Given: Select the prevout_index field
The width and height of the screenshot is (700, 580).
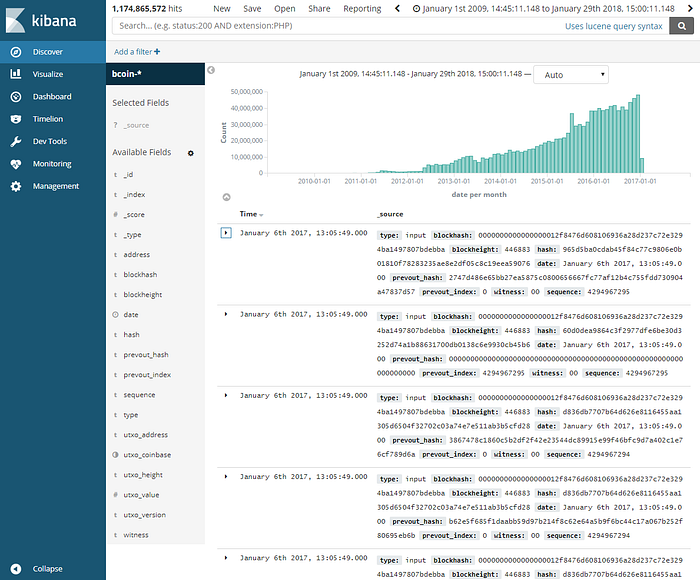Looking at the screenshot, I should pos(147,375).
